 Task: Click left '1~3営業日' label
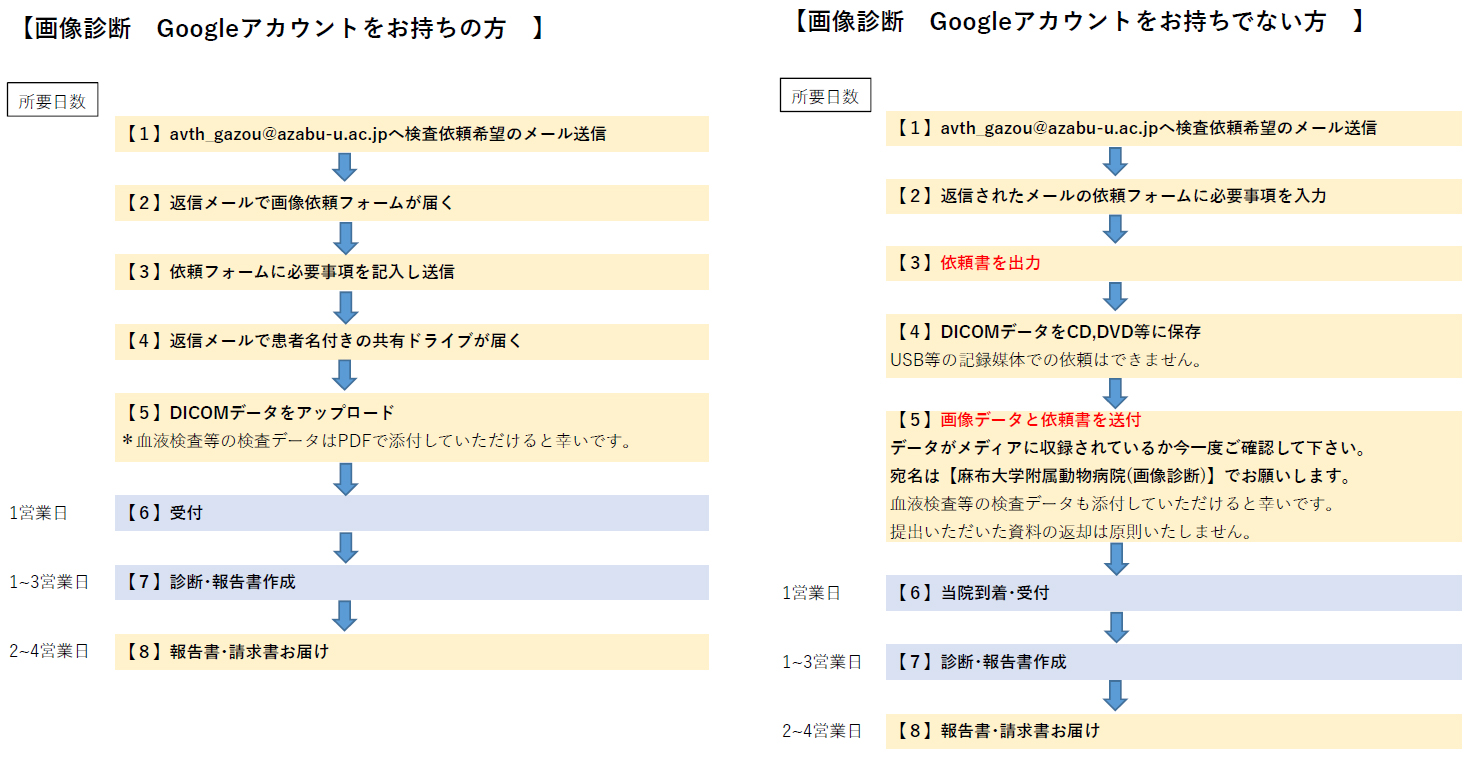(50, 582)
